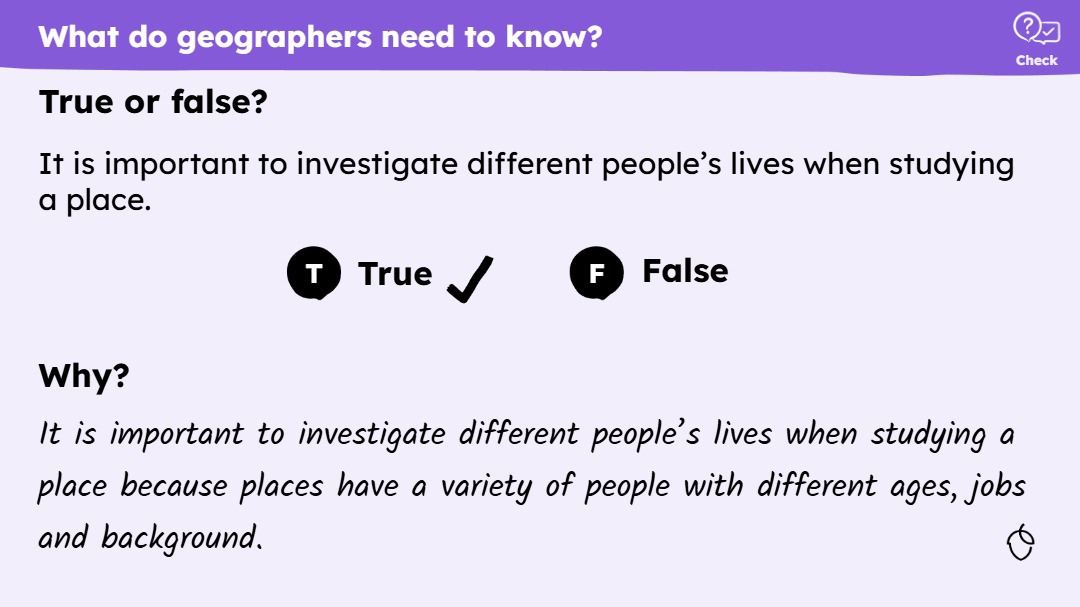Click the words "a place." under the statement
1080x607 pixels.
click(x=95, y=200)
